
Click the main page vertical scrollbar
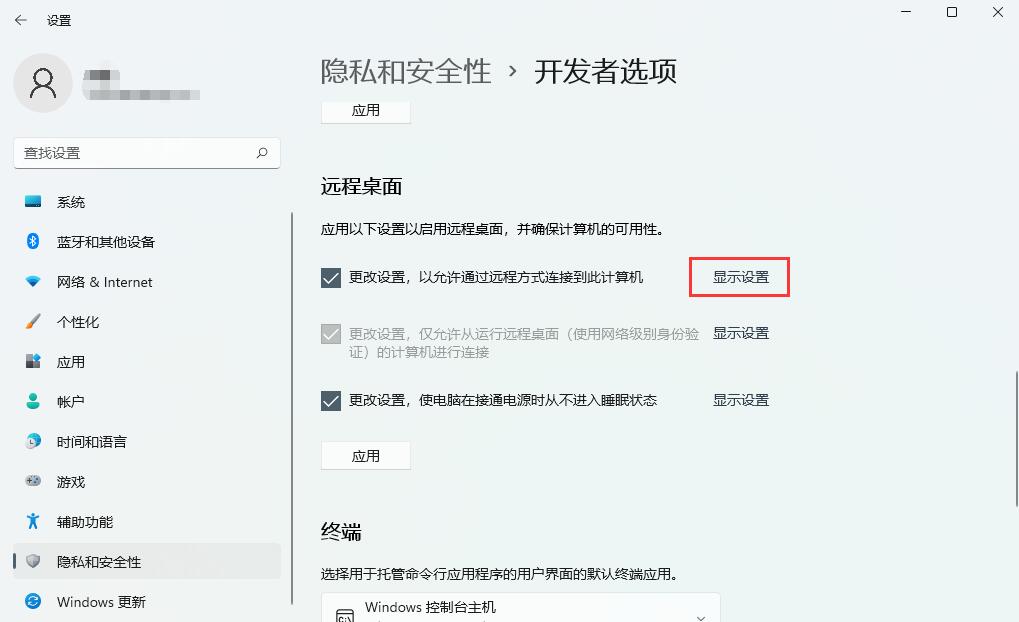[x=1016, y=439]
